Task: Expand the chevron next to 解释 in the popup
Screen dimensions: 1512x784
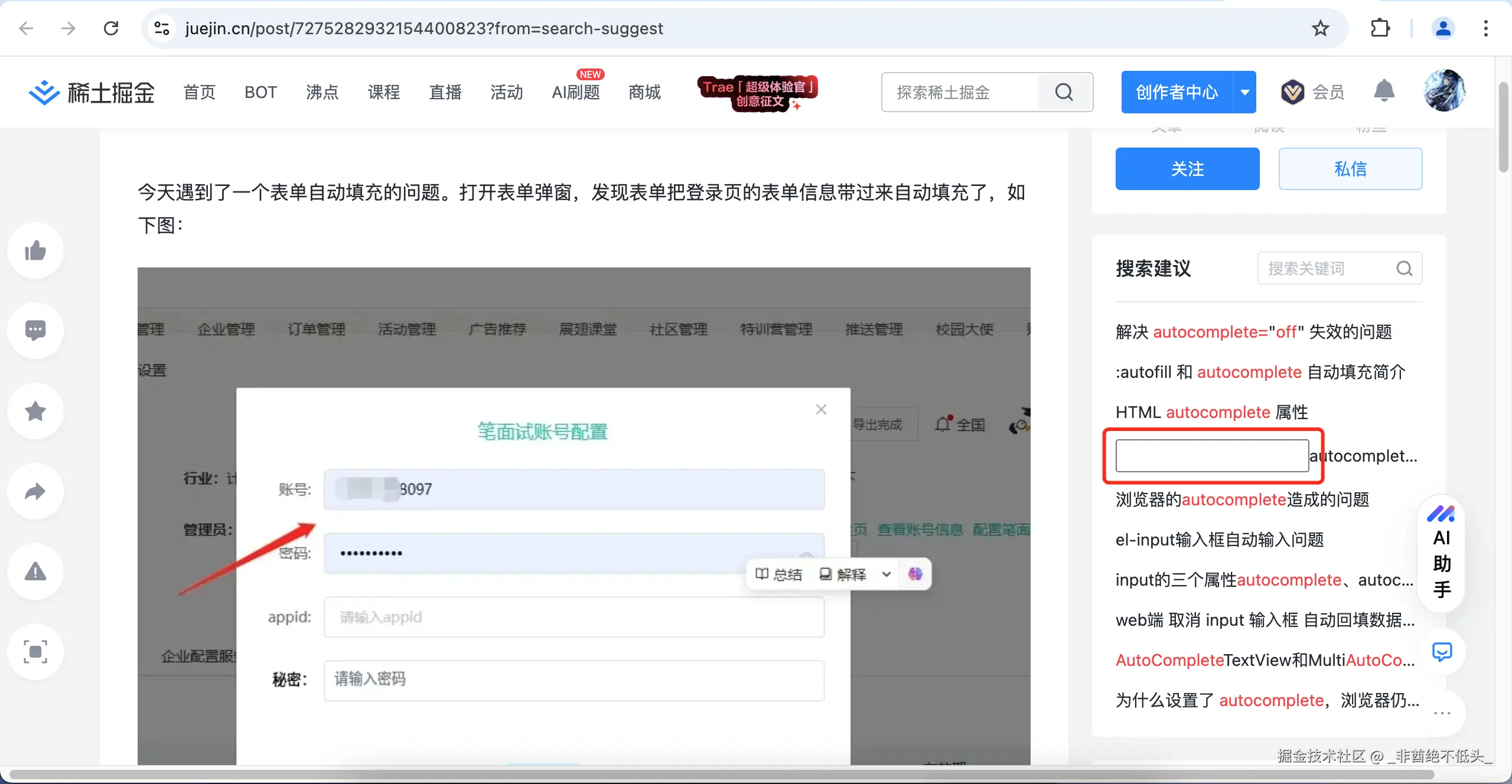Action: click(886, 574)
